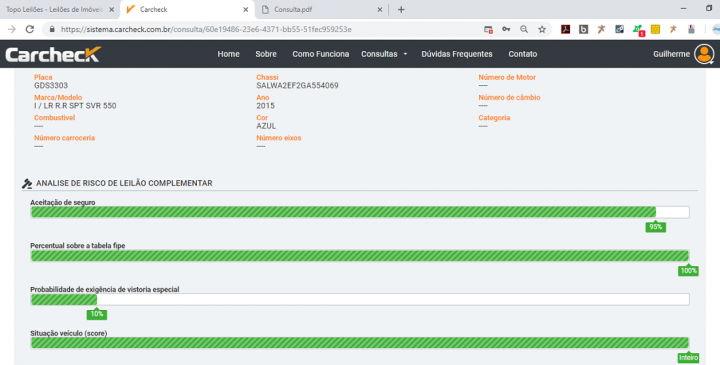
Task: Open the Contato page
Action: point(523,54)
